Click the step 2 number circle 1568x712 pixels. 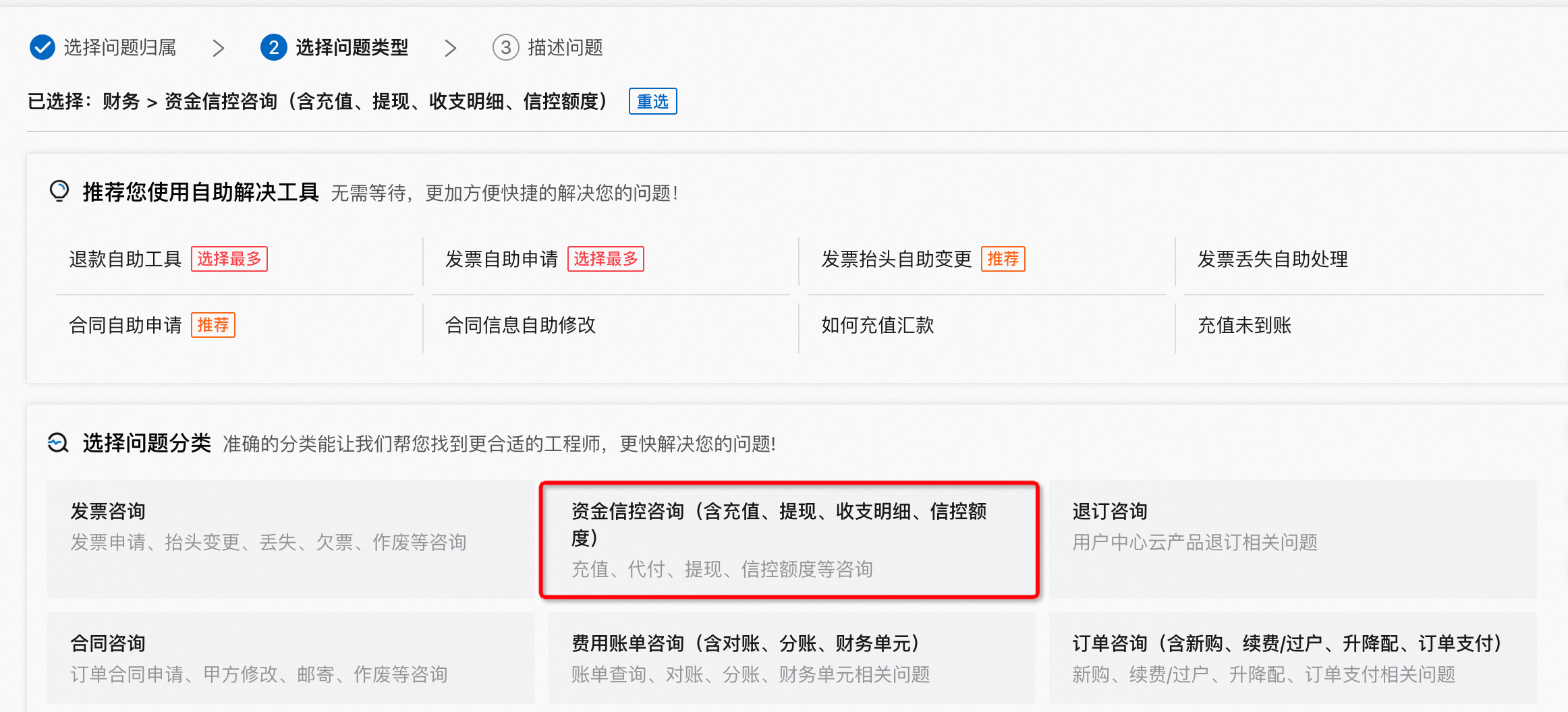273,47
